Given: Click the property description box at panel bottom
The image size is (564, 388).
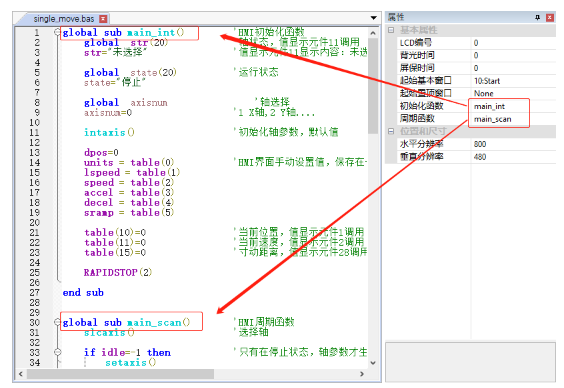Looking at the screenshot, I should pos(470,362).
